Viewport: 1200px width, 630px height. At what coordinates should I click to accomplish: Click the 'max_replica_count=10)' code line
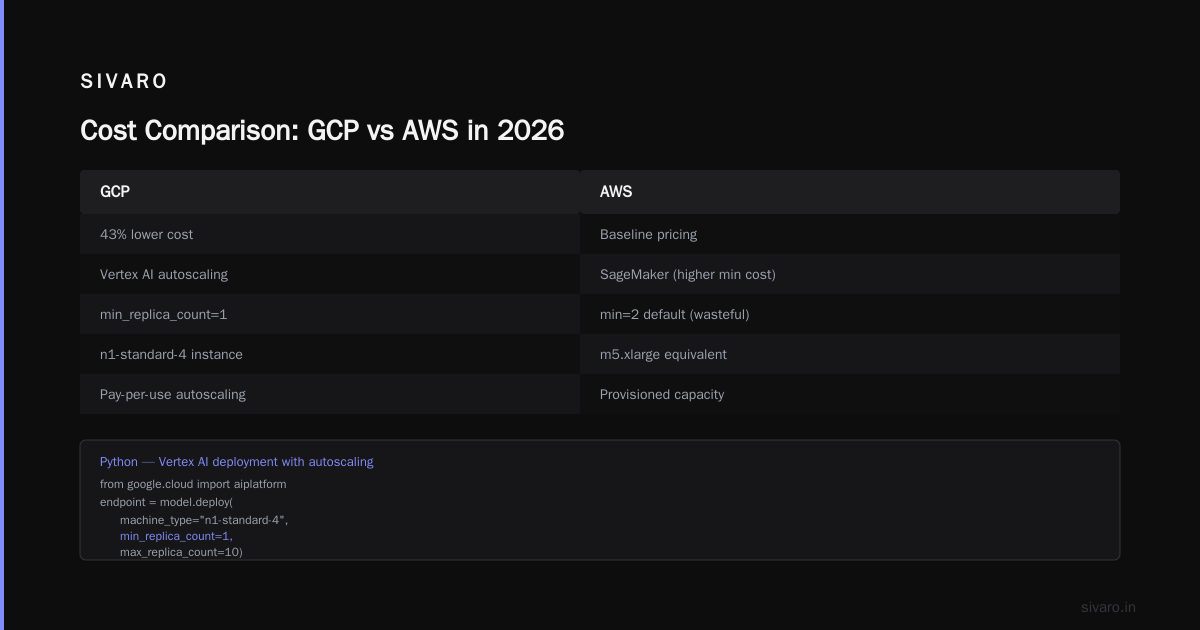[181, 552]
